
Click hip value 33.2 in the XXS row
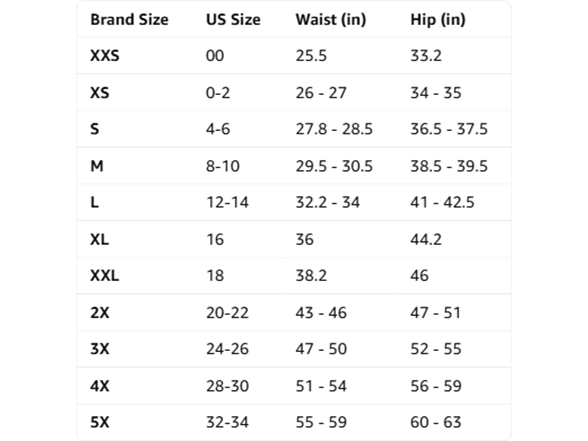point(426,56)
